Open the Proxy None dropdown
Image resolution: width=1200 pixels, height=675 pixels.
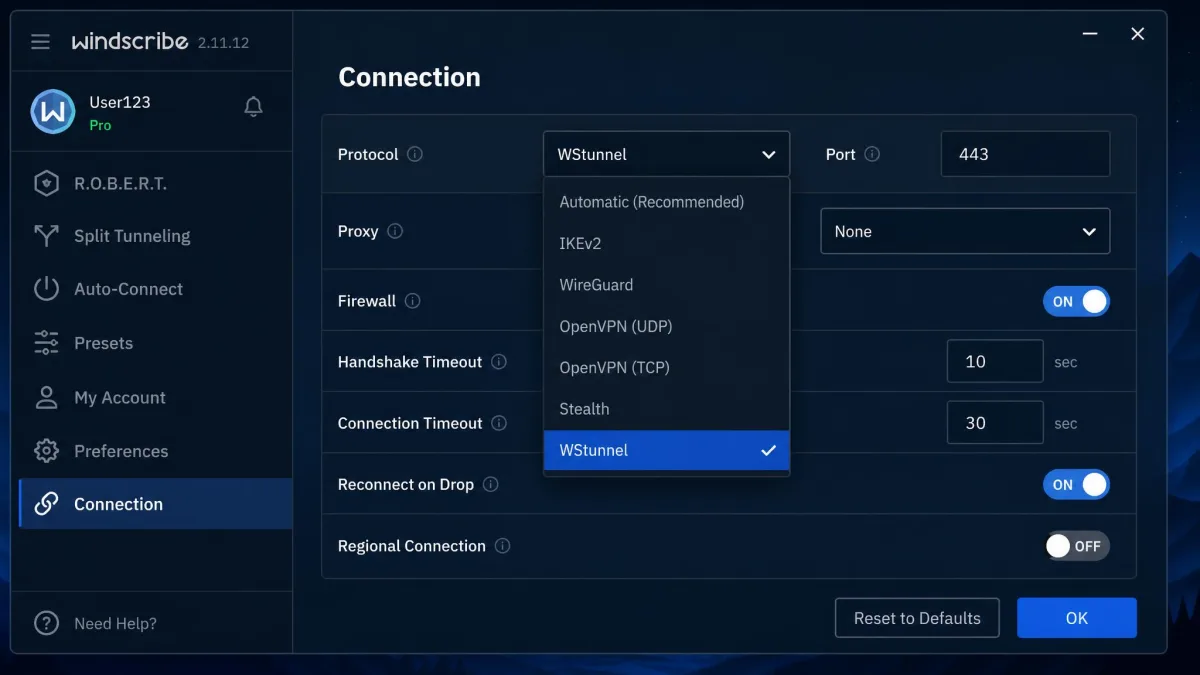tap(965, 231)
